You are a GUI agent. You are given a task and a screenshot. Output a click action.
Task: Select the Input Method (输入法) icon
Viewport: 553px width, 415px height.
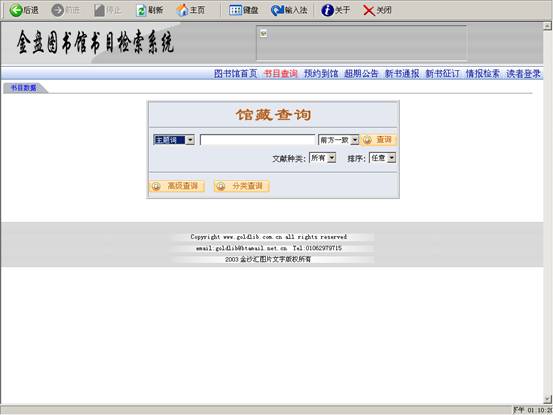tap(277, 10)
